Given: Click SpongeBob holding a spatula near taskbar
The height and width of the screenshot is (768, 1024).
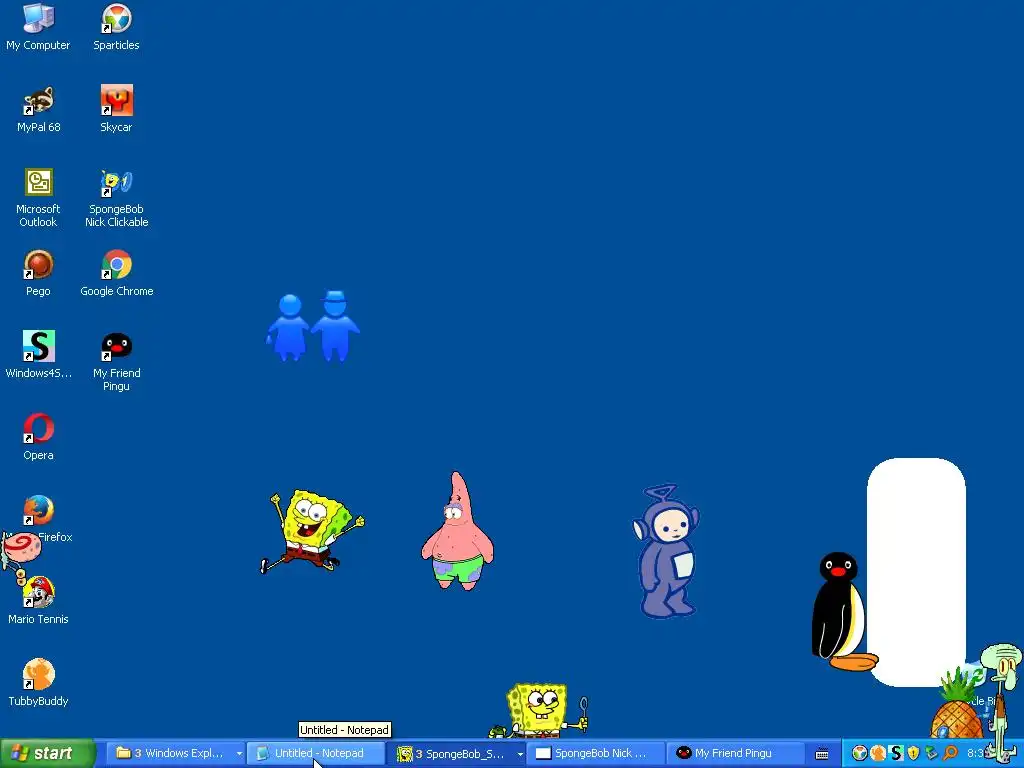Looking at the screenshot, I should pyautogui.click(x=538, y=711).
